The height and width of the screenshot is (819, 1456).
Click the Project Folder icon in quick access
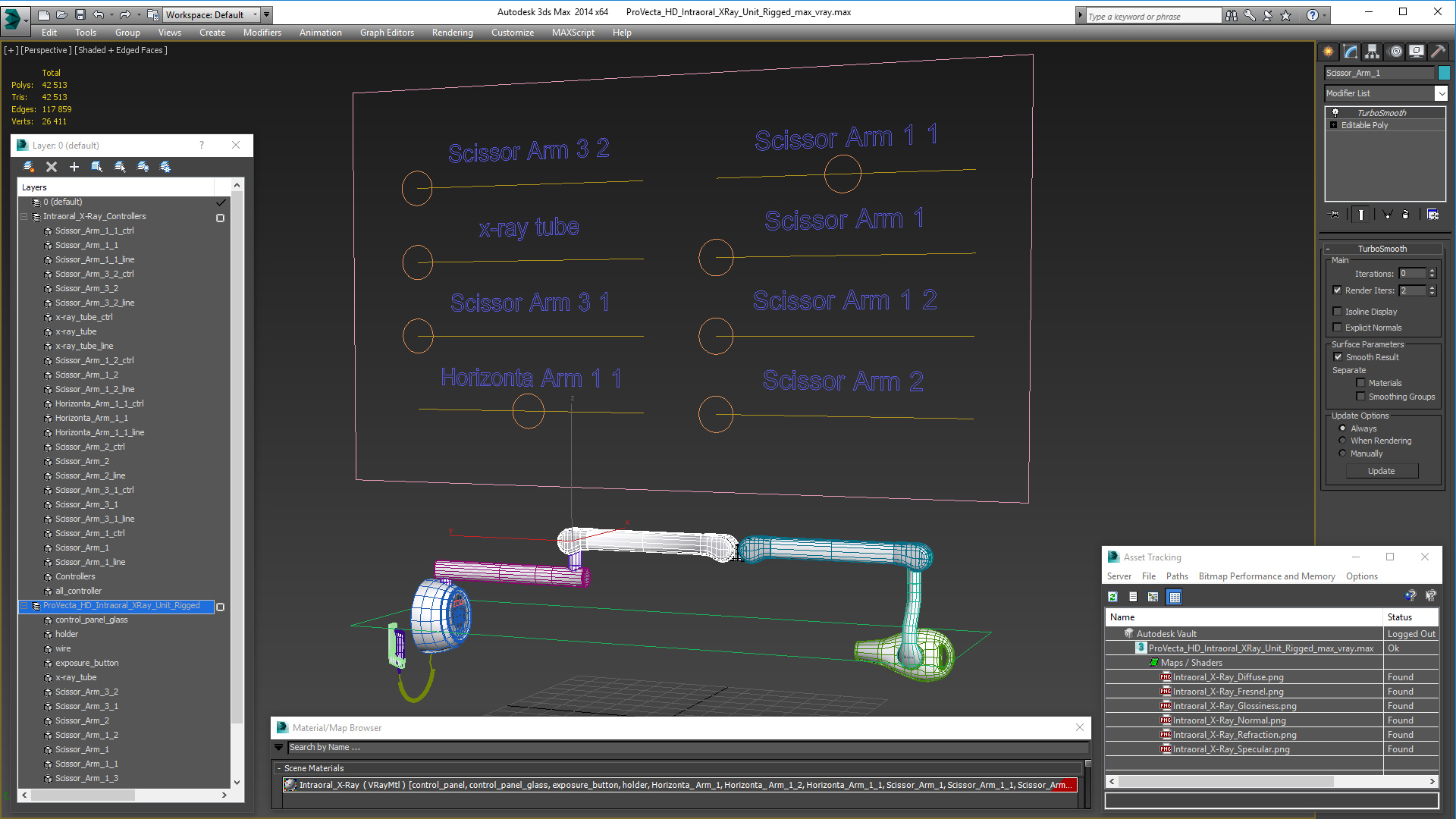(153, 14)
